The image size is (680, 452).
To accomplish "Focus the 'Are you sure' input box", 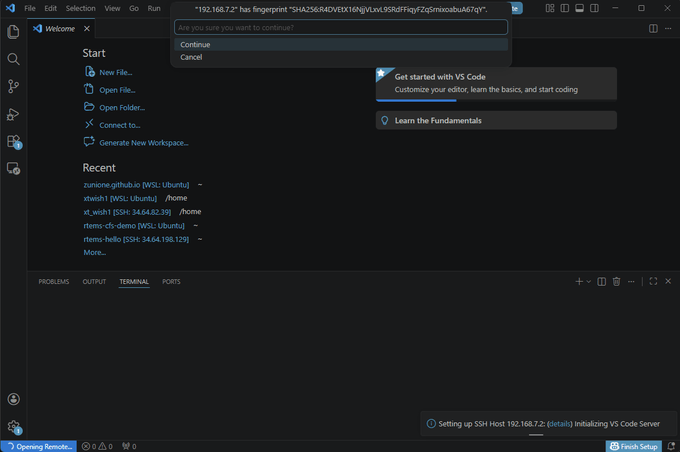I will 341,27.
